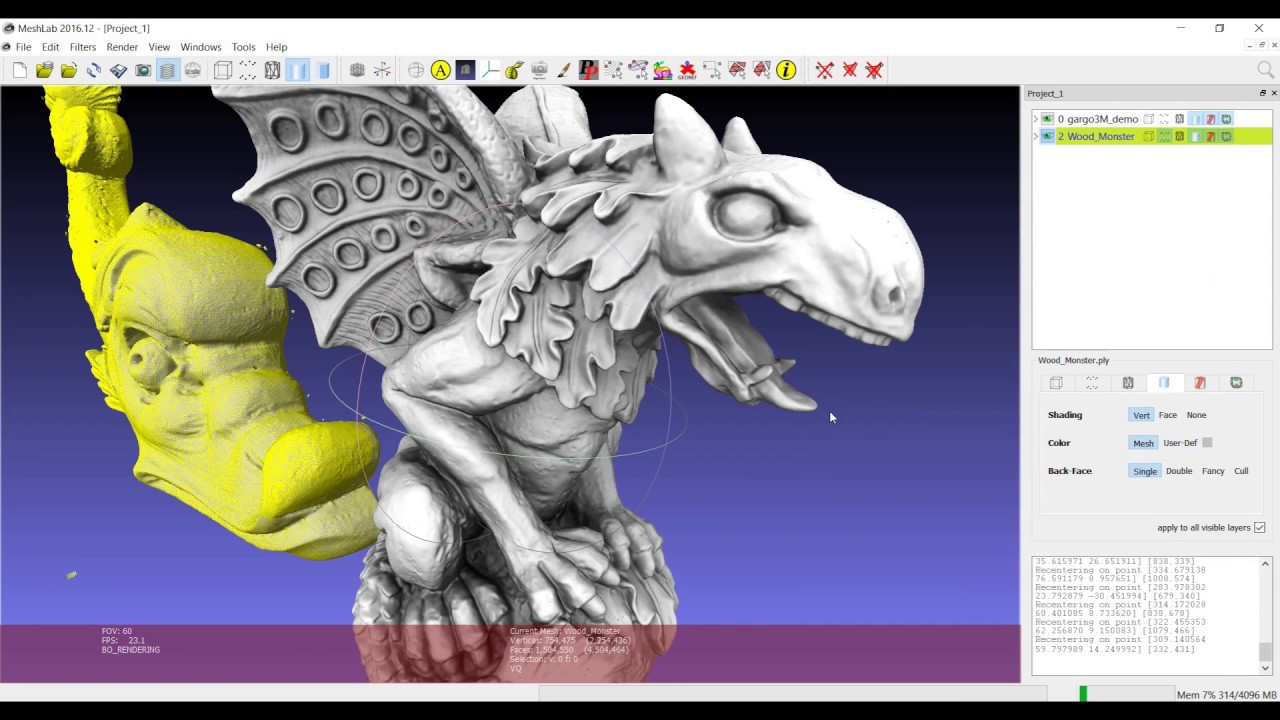Select the Point Picking 'PP' tool
Screen dimensions: 1280x720
point(588,70)
